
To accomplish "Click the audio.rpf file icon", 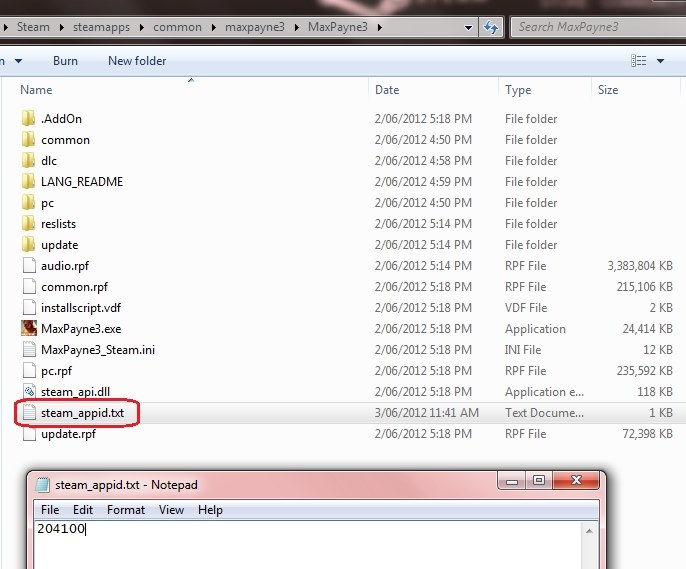I will click(x=29, y=265).
